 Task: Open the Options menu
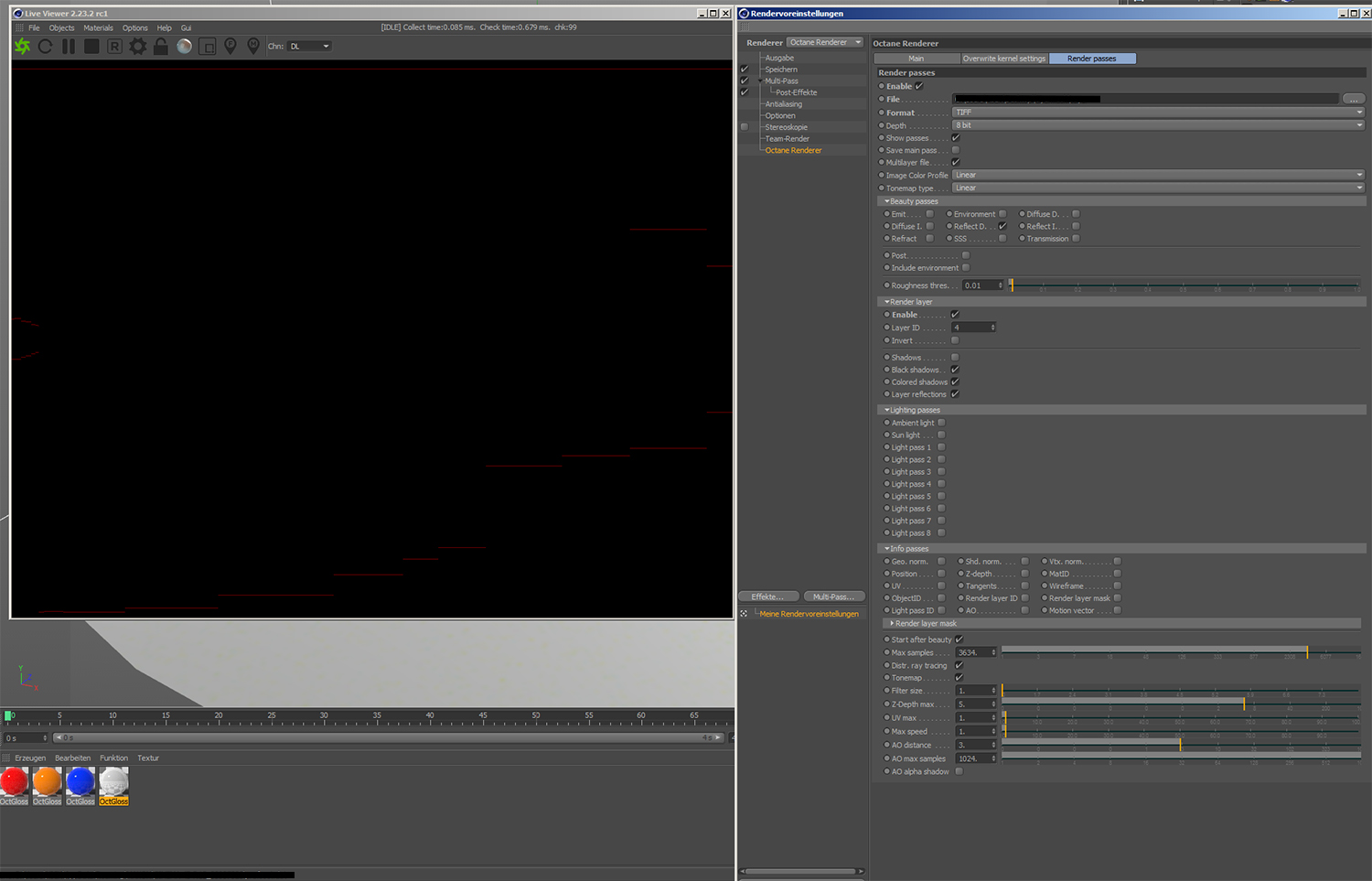(x=135, y=27)
